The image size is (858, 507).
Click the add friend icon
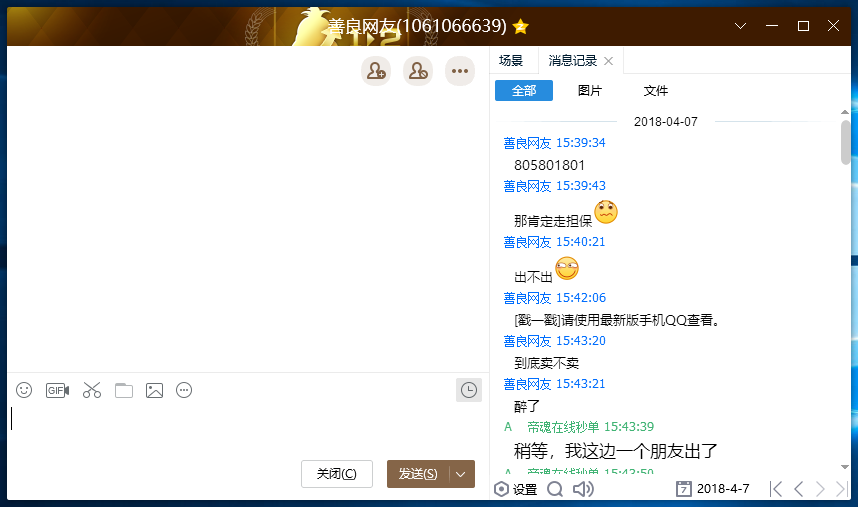376,71
